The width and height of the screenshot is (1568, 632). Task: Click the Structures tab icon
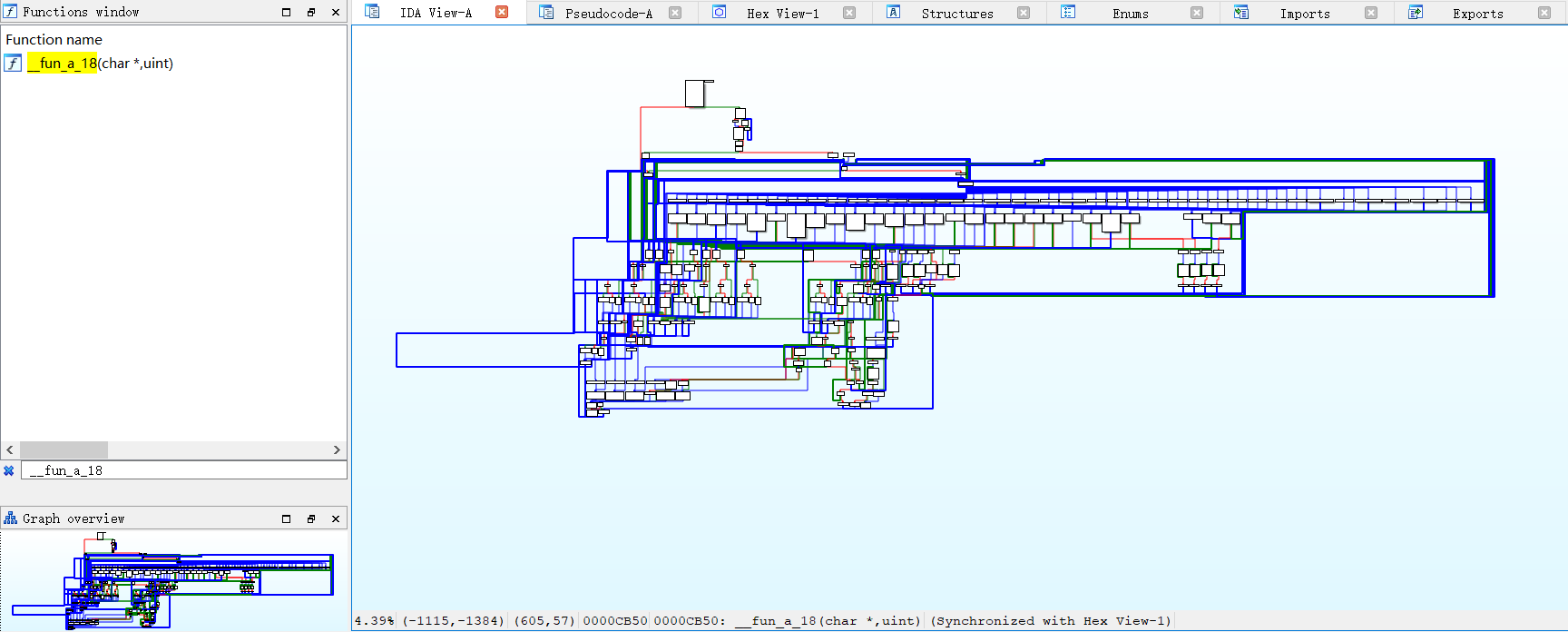point(894,12)
